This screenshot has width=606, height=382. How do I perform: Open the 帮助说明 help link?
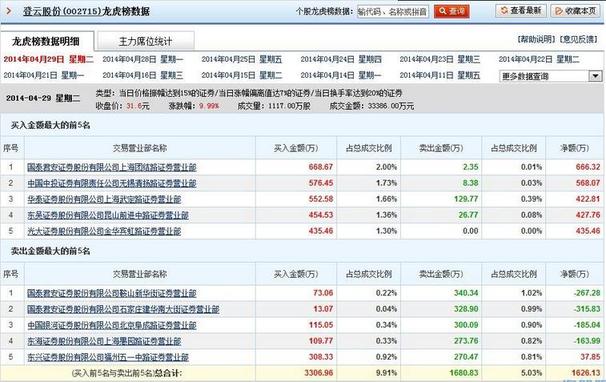coord(536,39)
